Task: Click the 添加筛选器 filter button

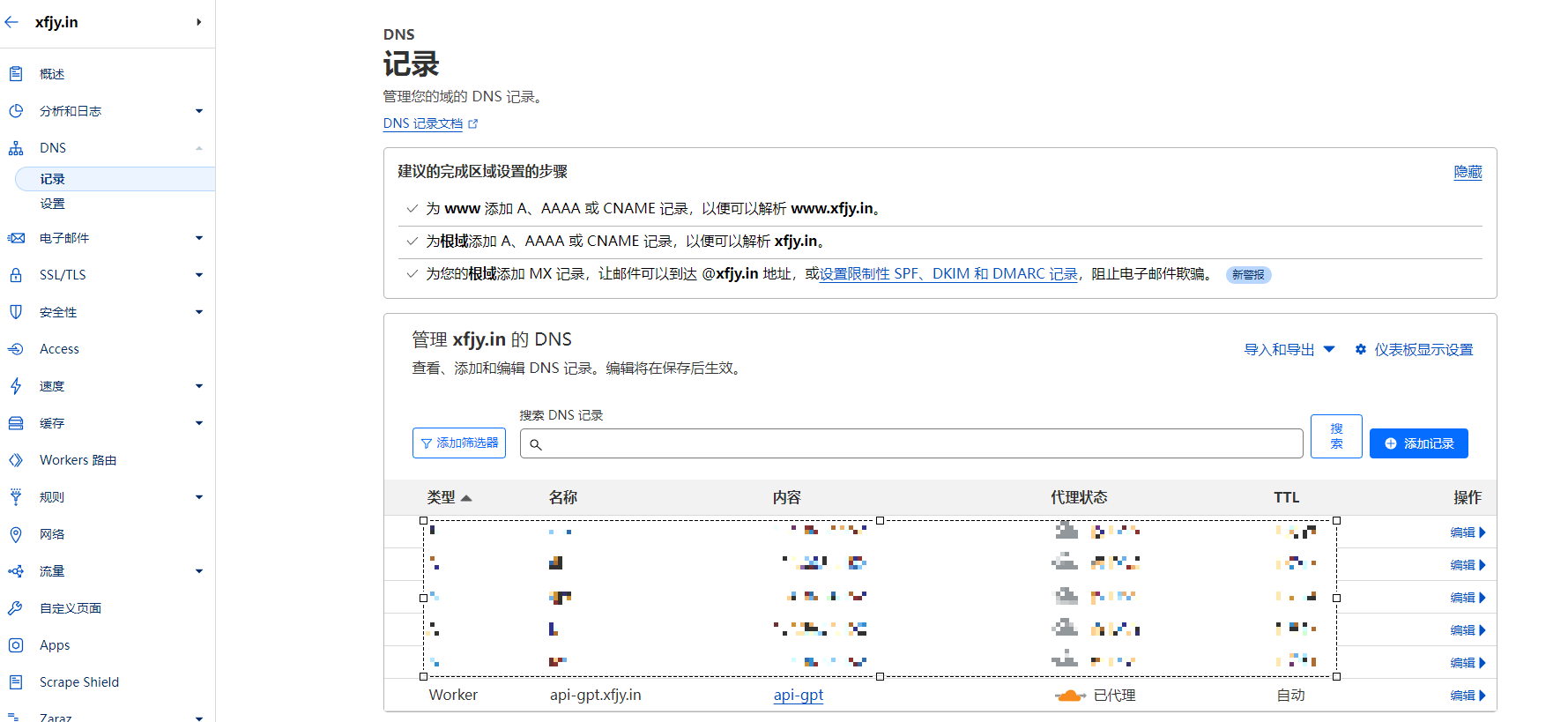Action: tap(459, 443)
